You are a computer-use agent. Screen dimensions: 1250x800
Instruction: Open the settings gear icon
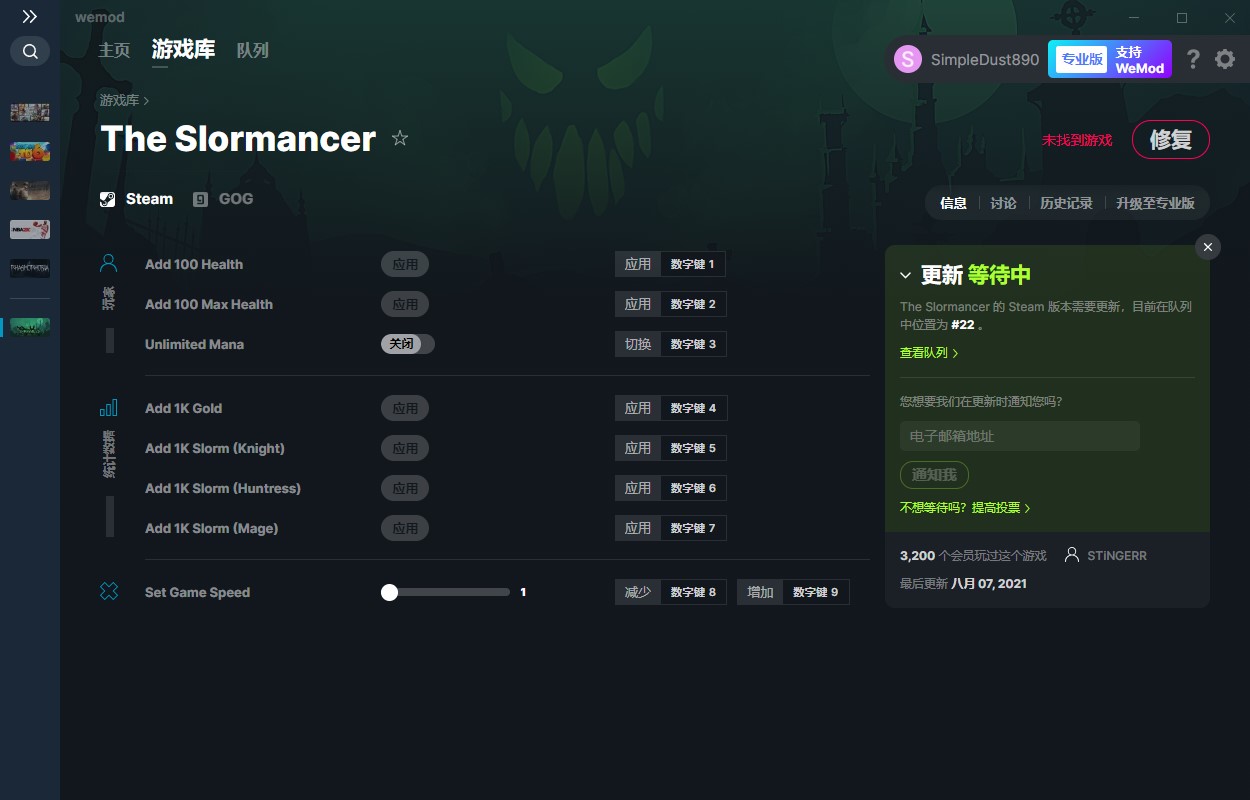tap(1225, 59)
